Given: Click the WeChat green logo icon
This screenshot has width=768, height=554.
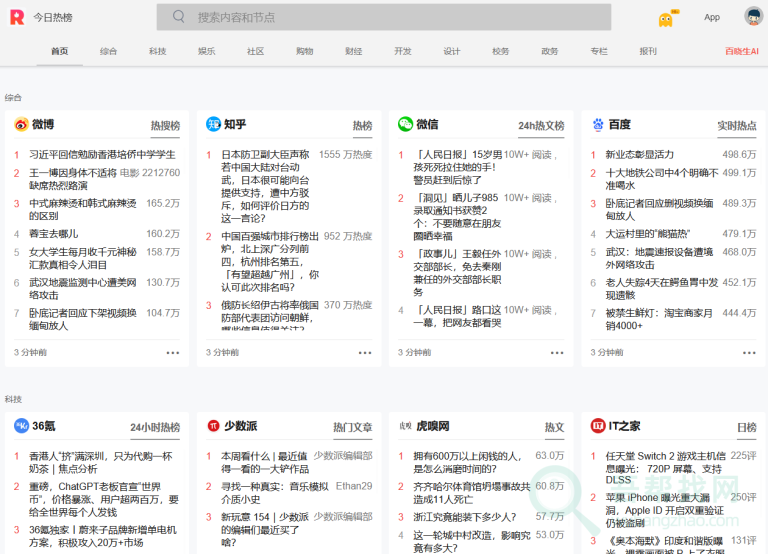Looking at the screenshot, I should click(x=405, y=125).
